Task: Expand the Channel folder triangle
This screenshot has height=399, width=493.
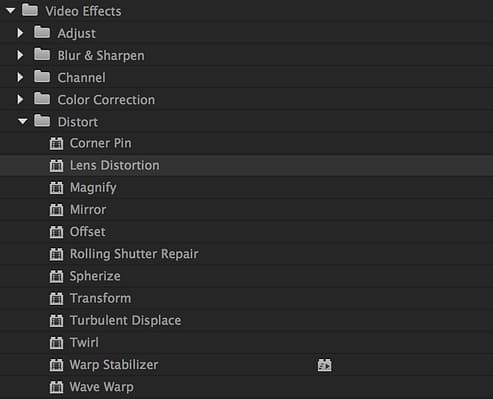Action: [x=20, y=77]
